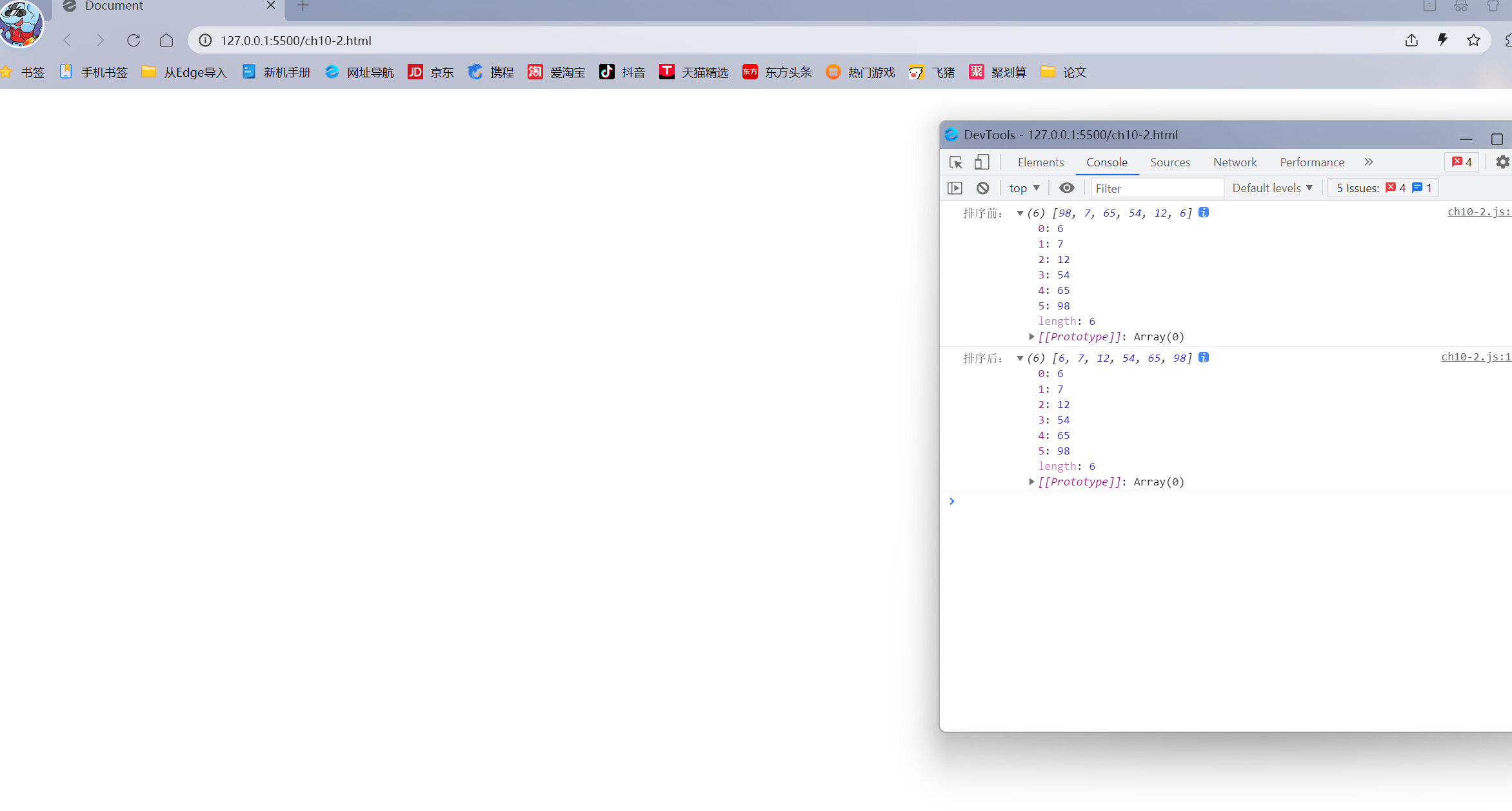
Task: Open the ch10-2.js source link for 排序后
Action: [1475, 357]
